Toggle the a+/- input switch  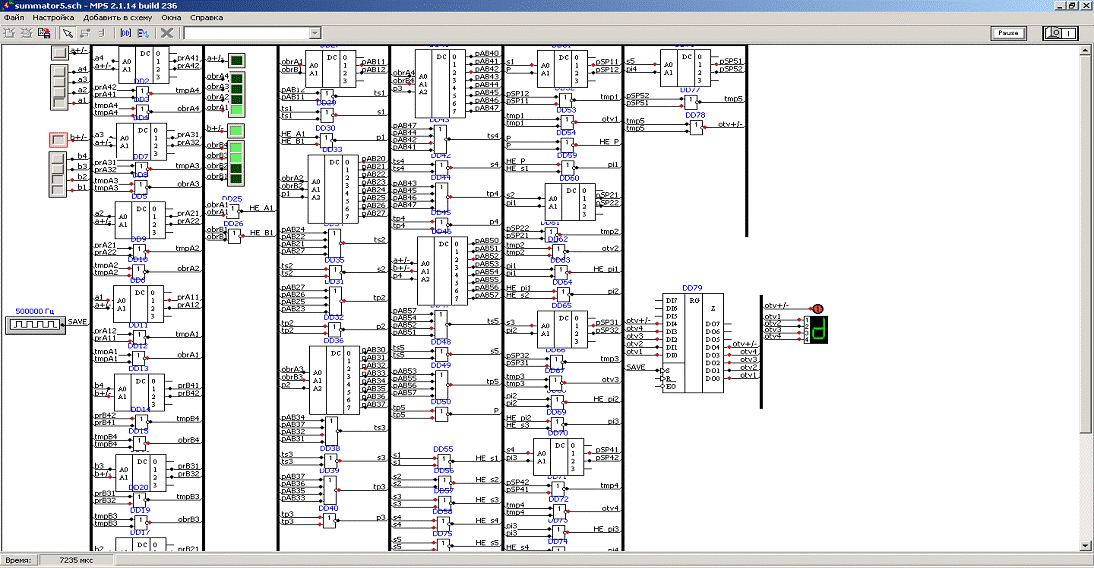coord(59,51)
